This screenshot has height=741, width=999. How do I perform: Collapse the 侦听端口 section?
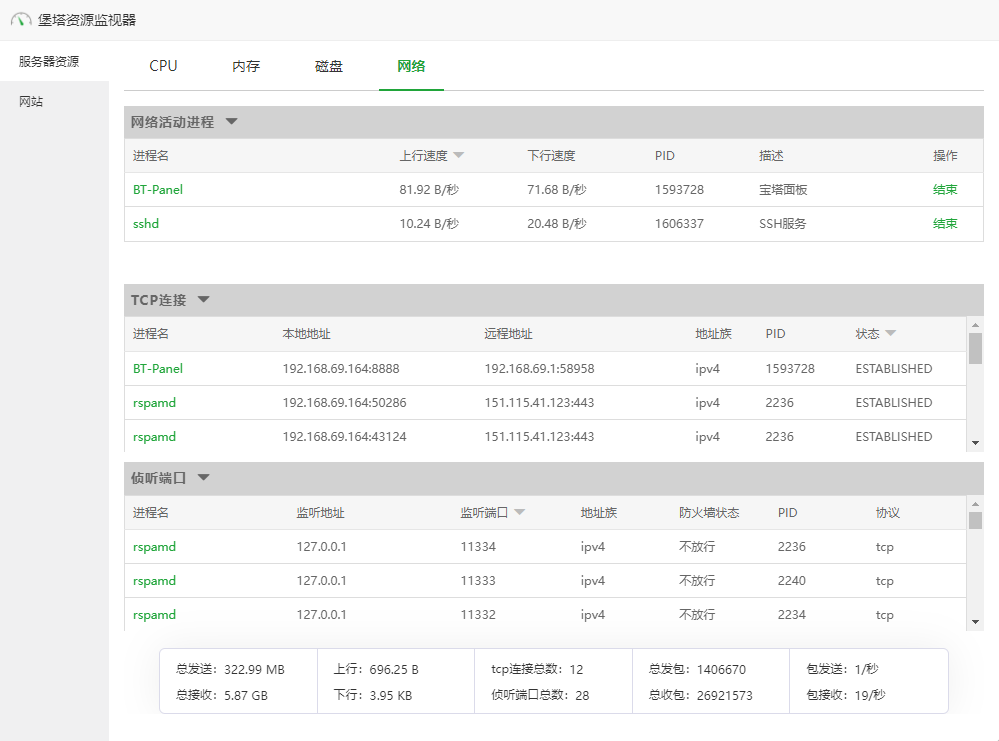(x=203, y=478)
